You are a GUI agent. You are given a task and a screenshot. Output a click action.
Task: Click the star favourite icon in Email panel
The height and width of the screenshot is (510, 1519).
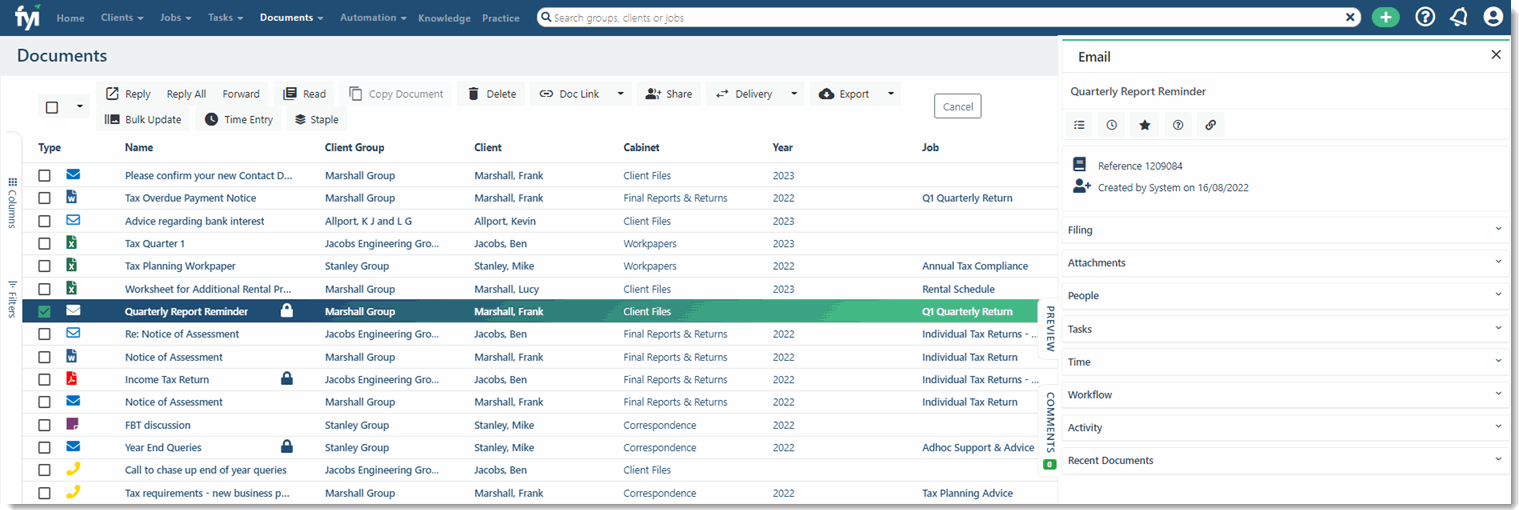coord(1145,125)
